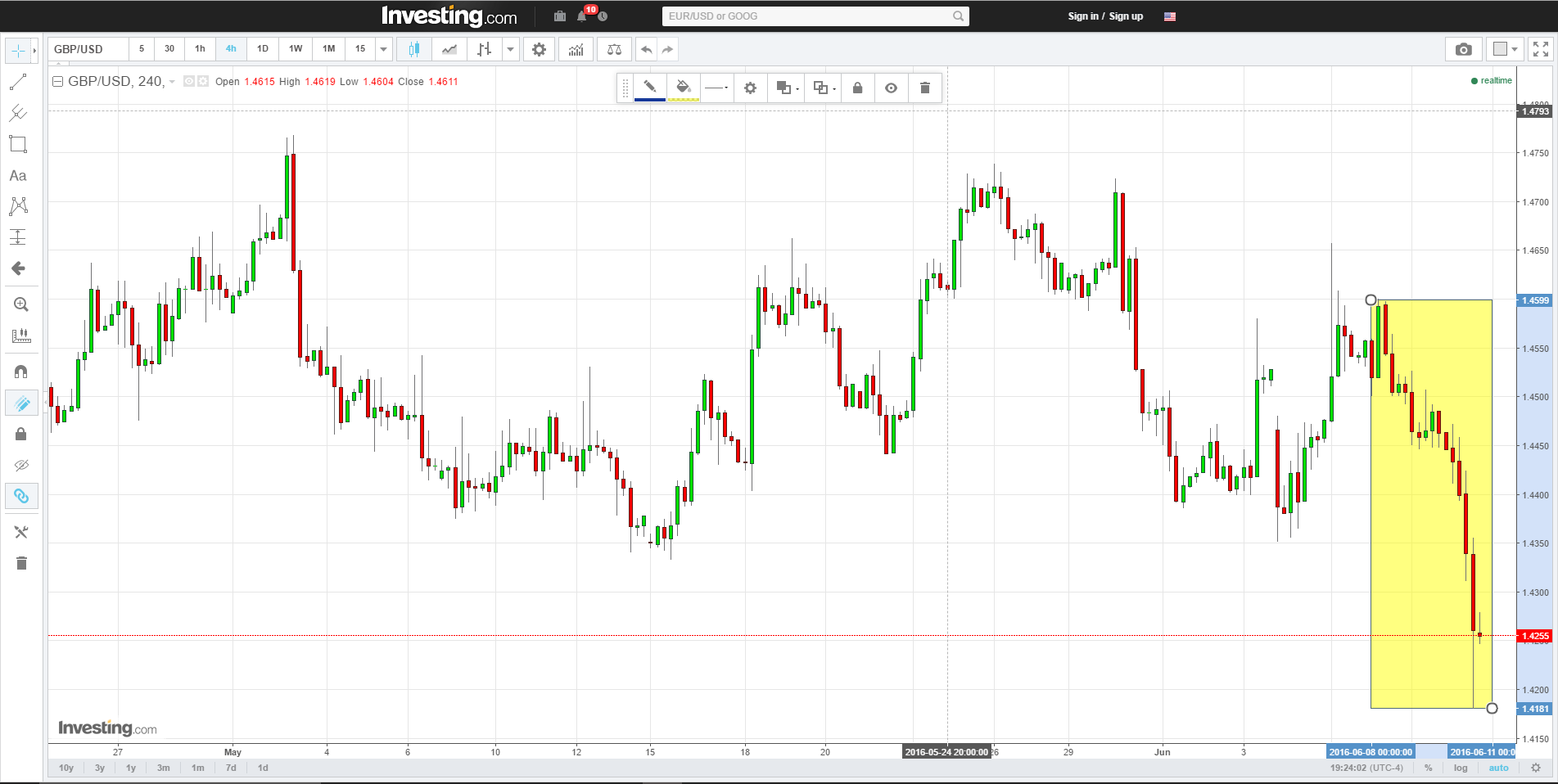
Task: Select the 1h interval
Action: [200, 49]
